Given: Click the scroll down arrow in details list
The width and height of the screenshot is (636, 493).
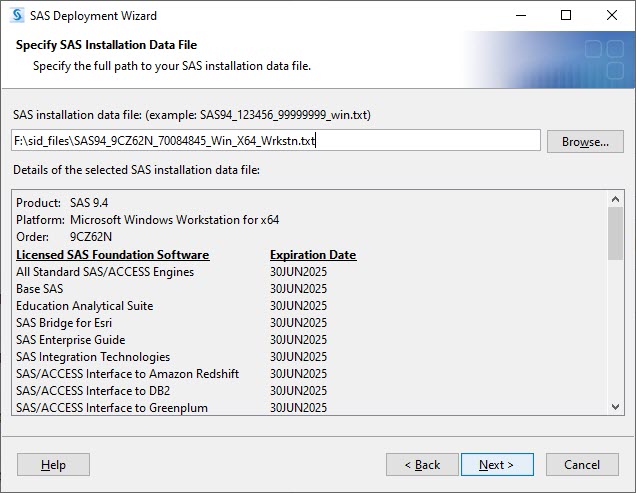Looking at the screenshot, I should coord(615,407).
